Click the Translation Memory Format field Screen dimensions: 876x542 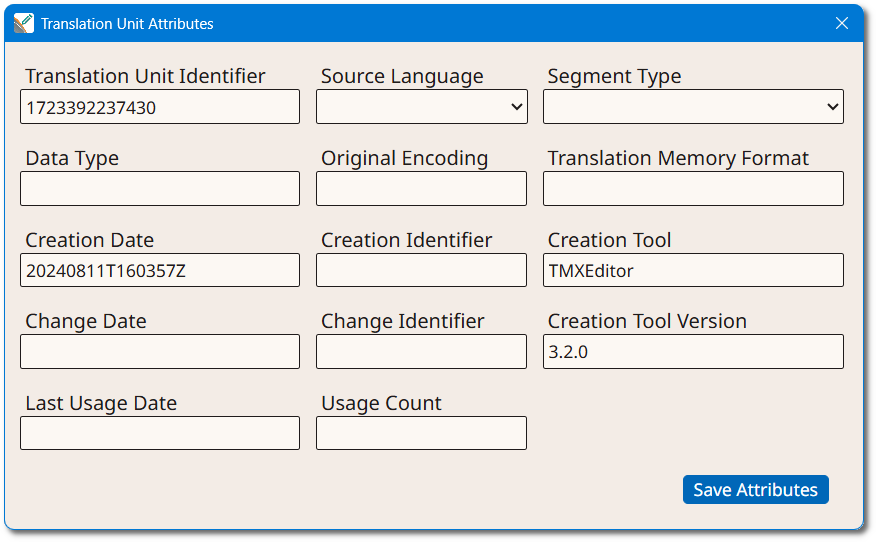(693, 188)
